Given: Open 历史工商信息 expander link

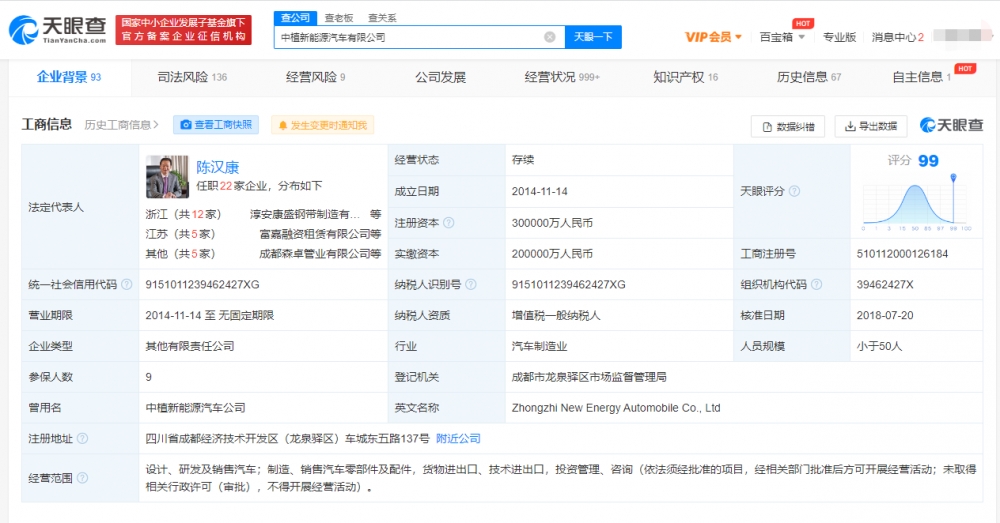Looking at the screenshot, I should point(121,125).
